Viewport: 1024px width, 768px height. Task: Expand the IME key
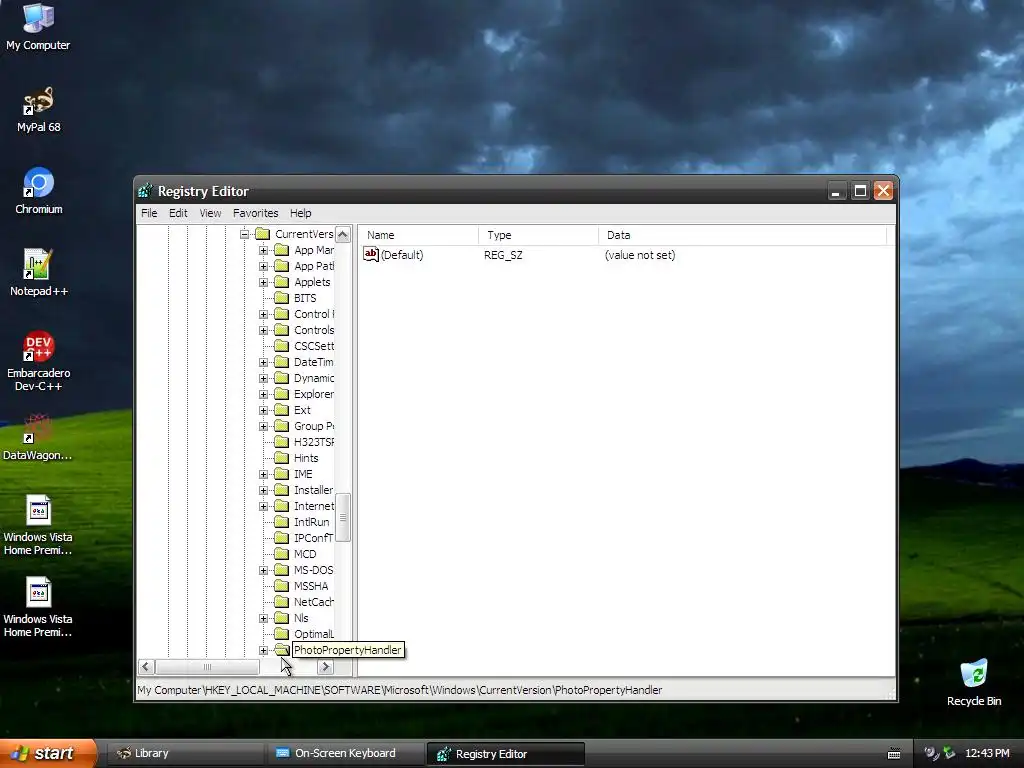coord(263,474)
